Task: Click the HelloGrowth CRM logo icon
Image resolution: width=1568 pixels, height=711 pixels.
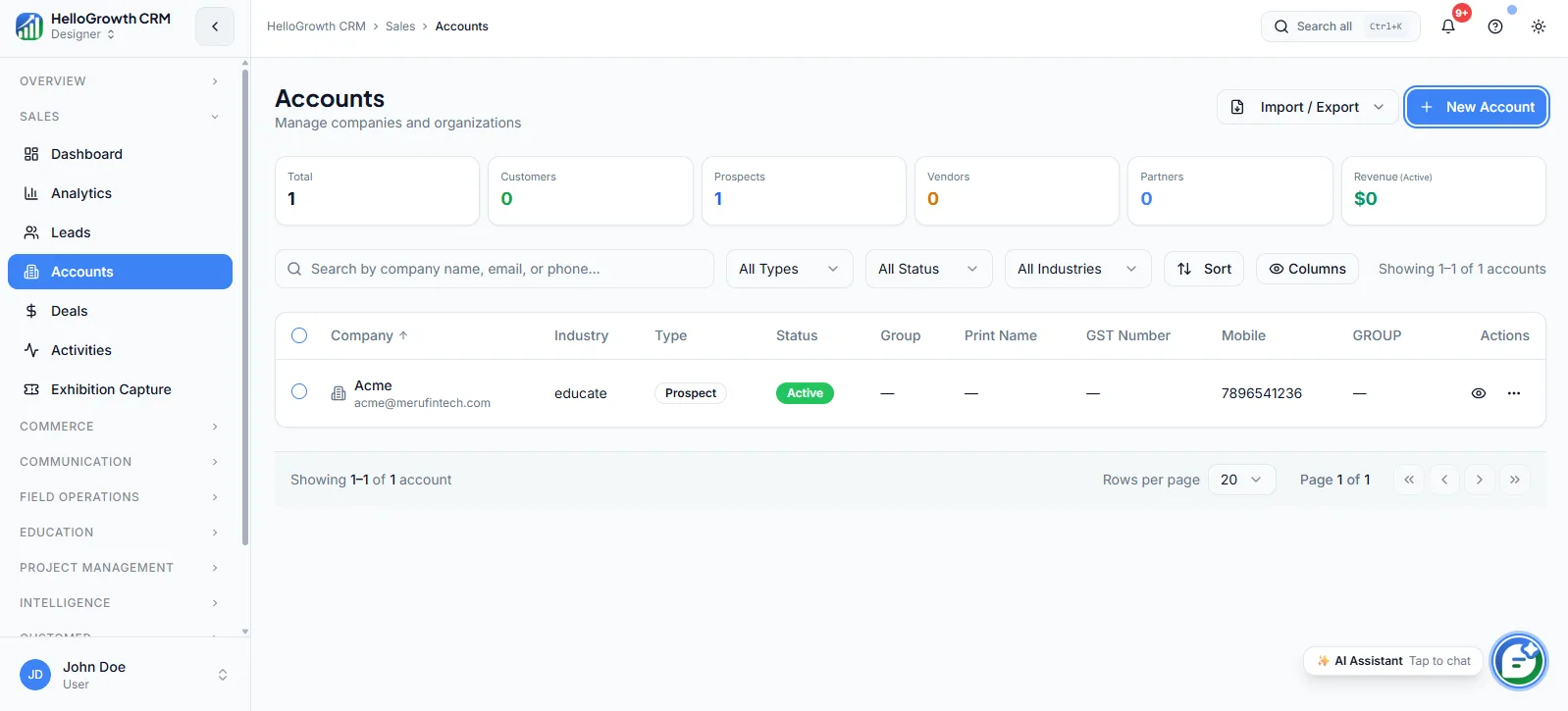Action: click(29, 26)
